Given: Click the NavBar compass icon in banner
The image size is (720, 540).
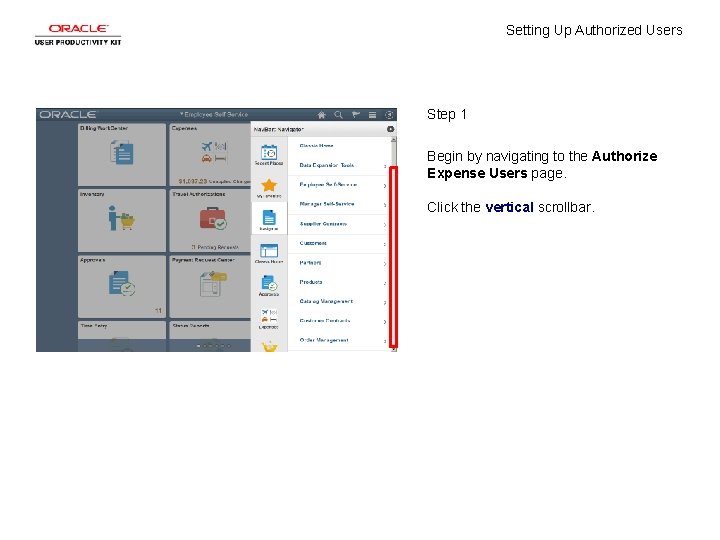Looking at the screenshot, I should 389,115.
